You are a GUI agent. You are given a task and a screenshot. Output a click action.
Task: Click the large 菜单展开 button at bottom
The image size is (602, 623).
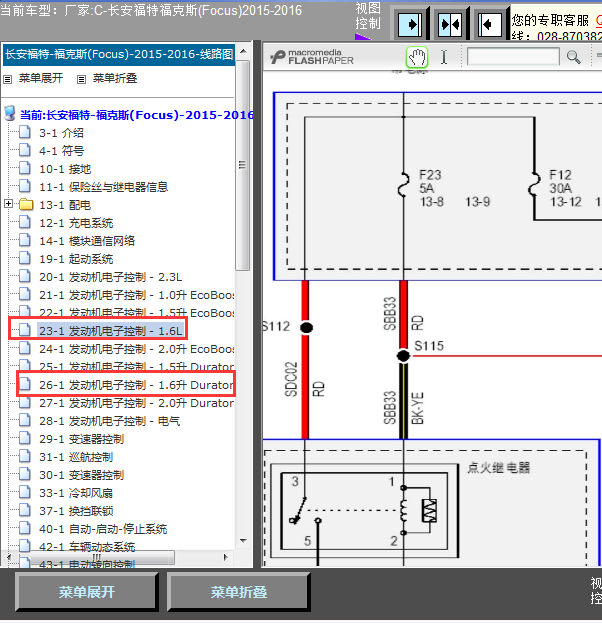[x=87, y=592]
